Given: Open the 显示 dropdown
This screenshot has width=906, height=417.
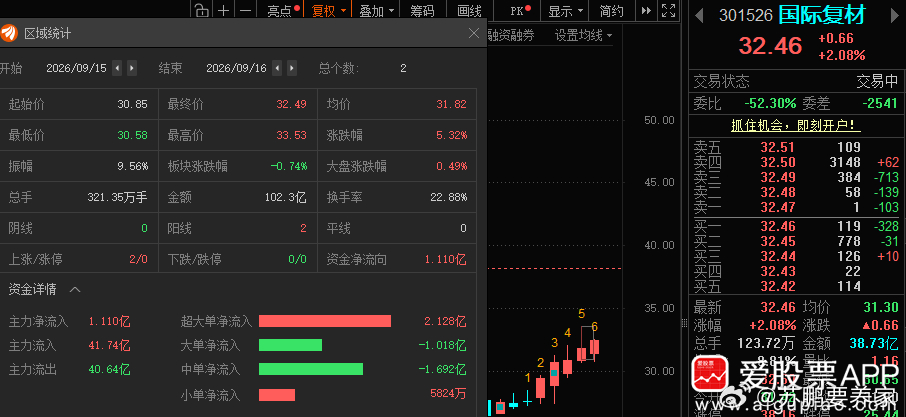Looking at the screenshot, I should tap(566, 10).
